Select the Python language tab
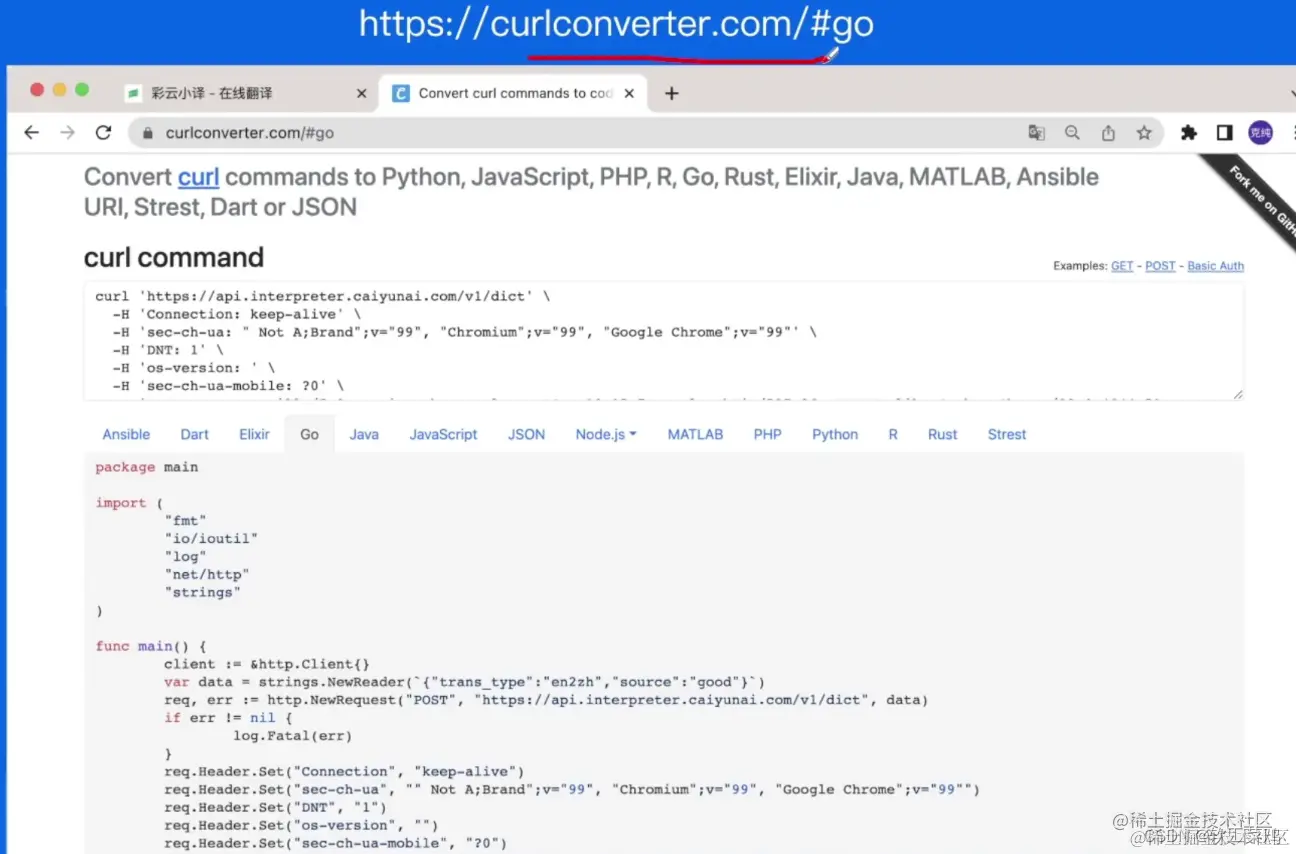 click(x=835, y=434)
